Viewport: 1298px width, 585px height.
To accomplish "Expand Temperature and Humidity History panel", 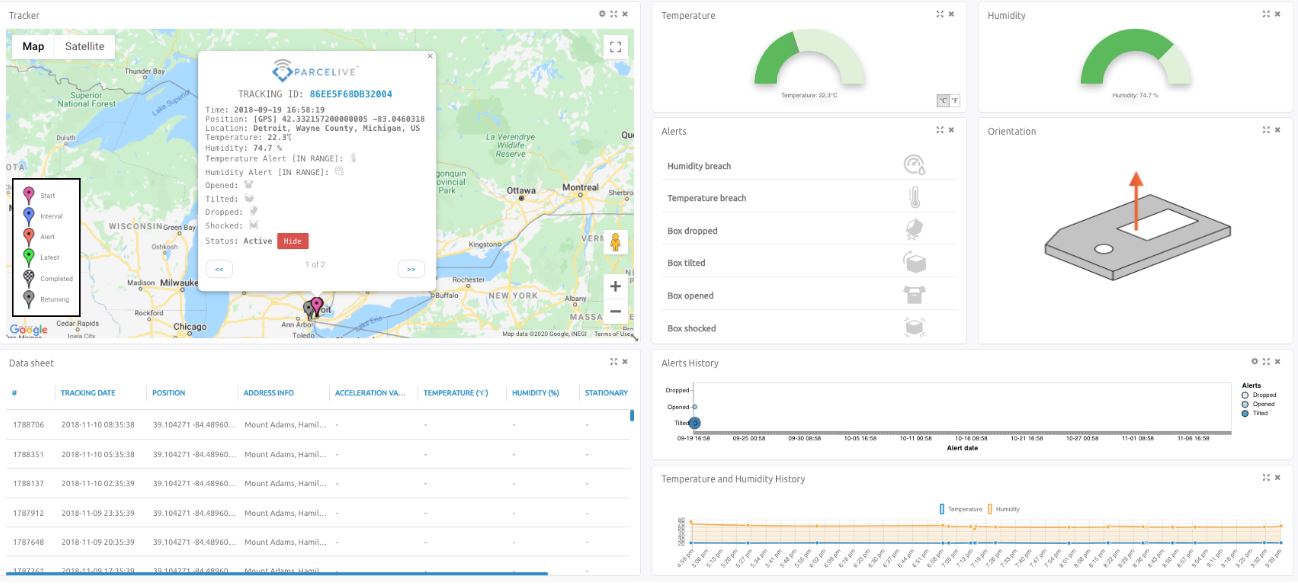I will pos(1266,478).
